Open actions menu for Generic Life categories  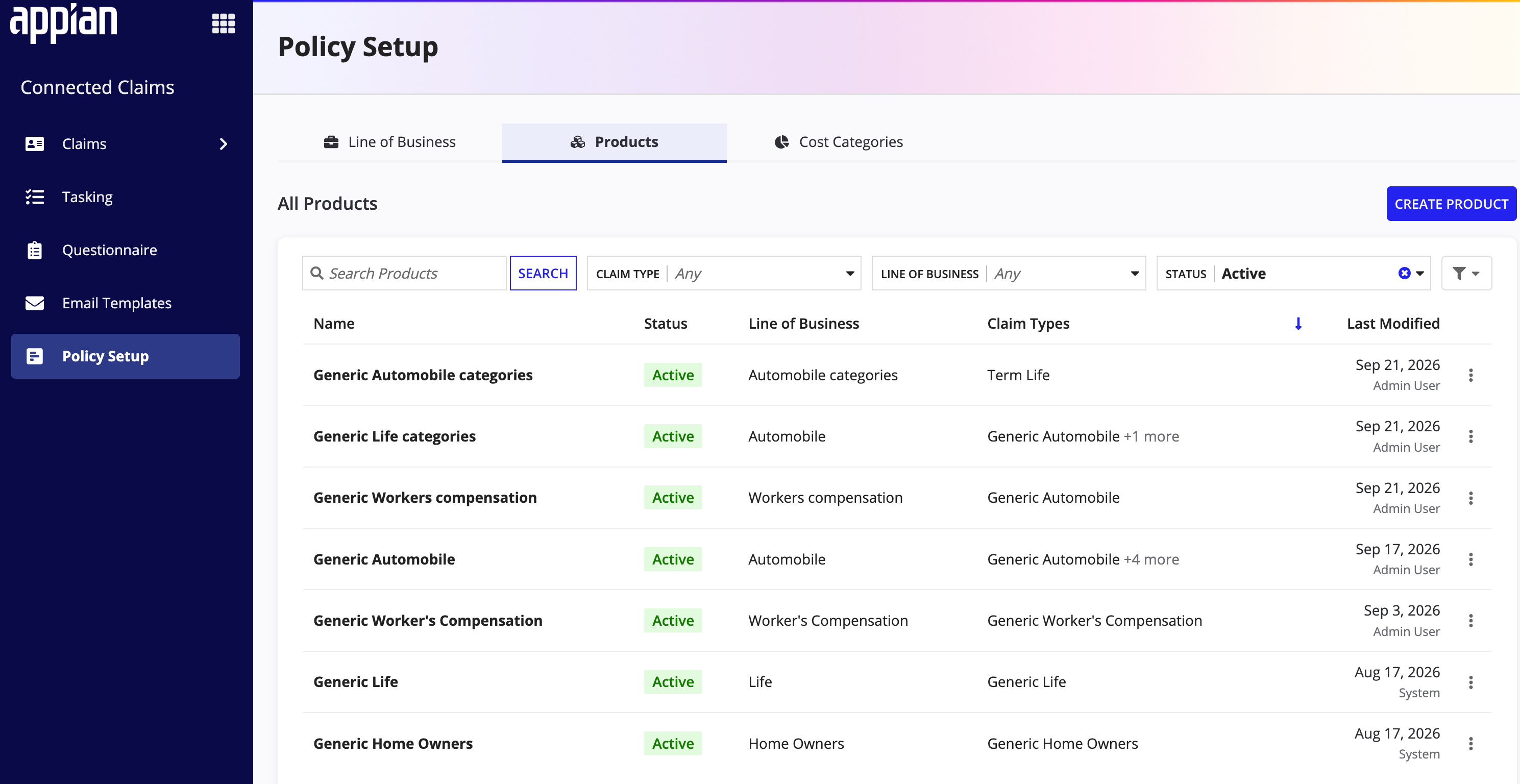(1471, 436)
